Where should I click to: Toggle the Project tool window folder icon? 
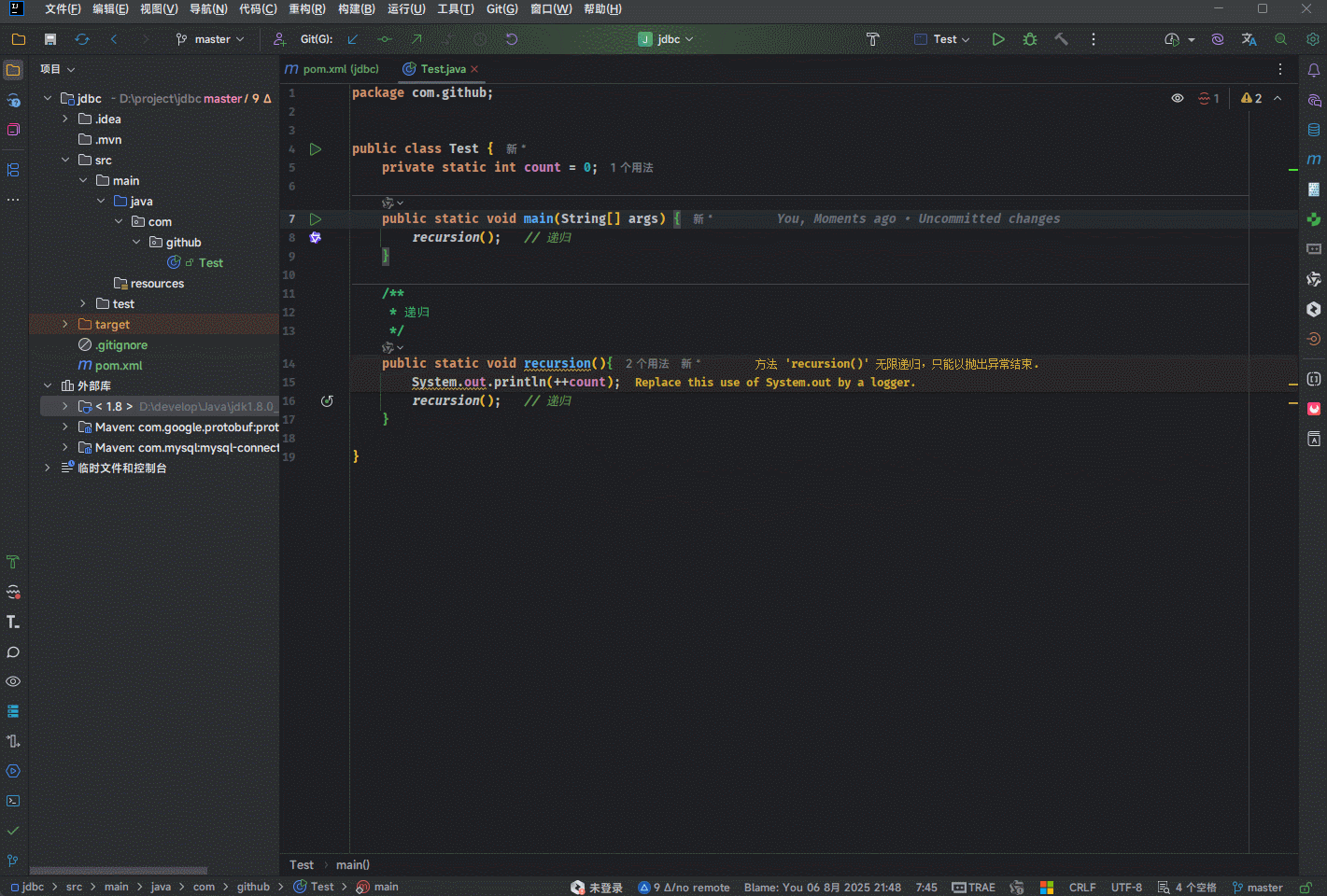[13, 70]
